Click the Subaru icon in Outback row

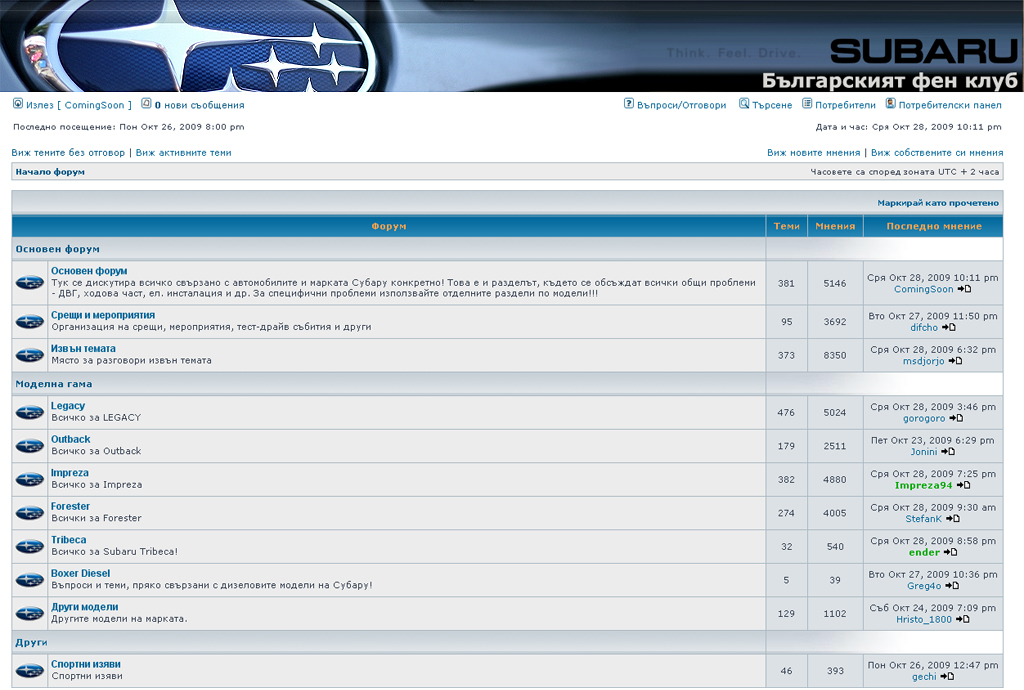(29, 446)
